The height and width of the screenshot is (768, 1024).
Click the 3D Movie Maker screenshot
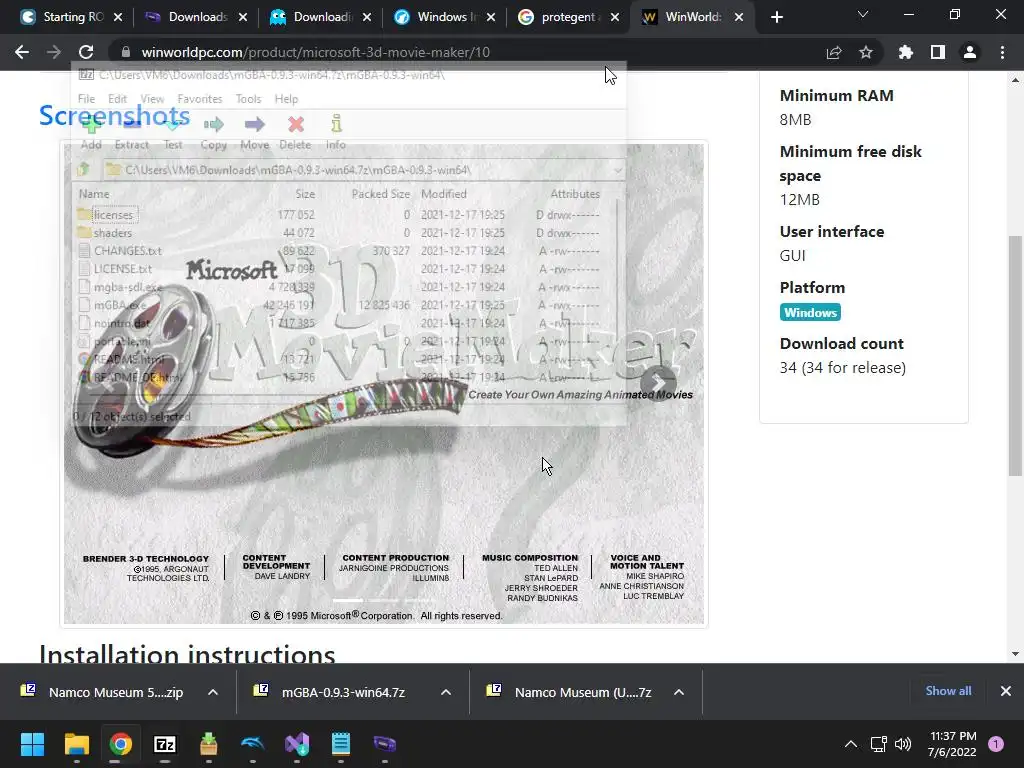pyautogui.click(x=384, y=384)
